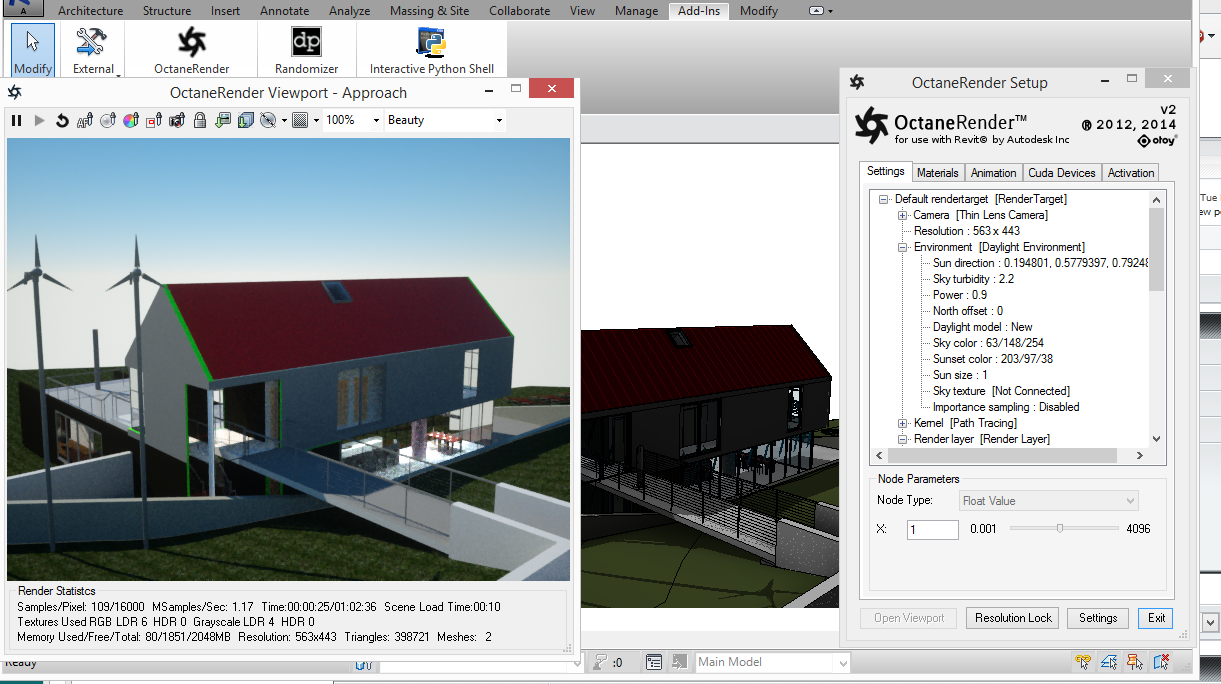This screenshot has width=1221, height=684.
Task: Select the white balance picker tool
Action: pos(108,121)
